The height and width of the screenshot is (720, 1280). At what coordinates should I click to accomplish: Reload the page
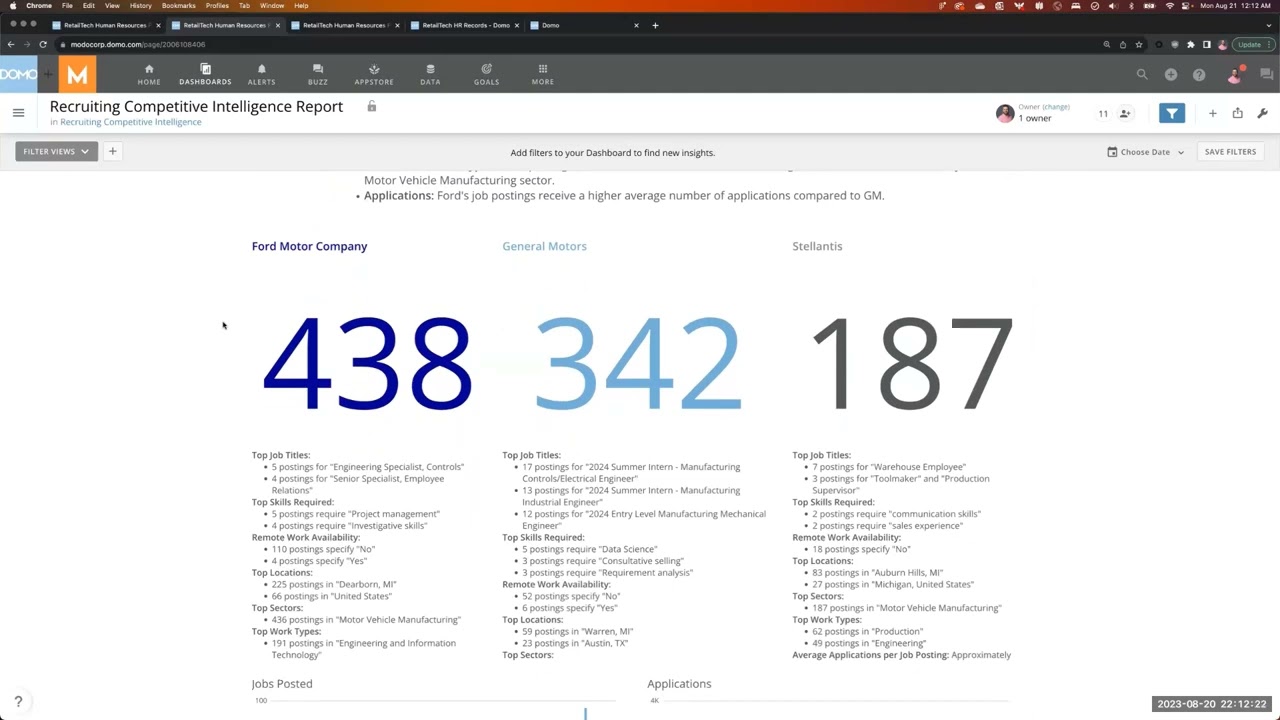pos(43,44)
